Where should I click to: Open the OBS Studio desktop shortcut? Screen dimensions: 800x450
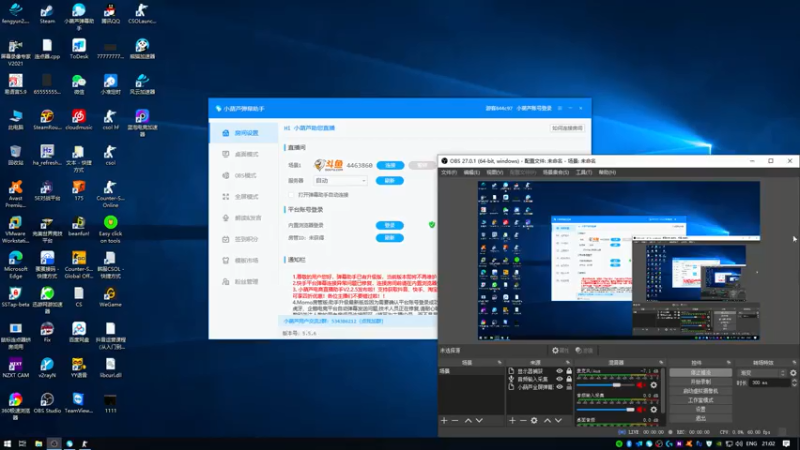click(47, 403)
